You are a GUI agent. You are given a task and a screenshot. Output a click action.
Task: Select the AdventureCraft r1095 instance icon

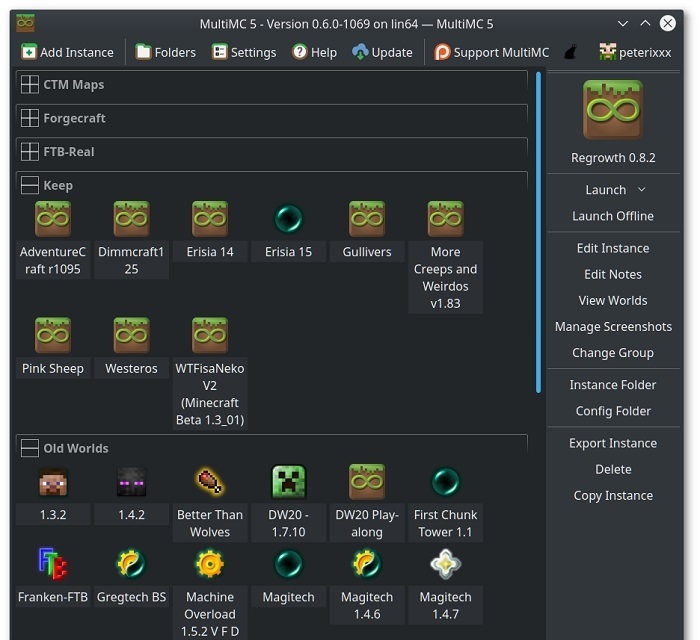pos(53,219)
